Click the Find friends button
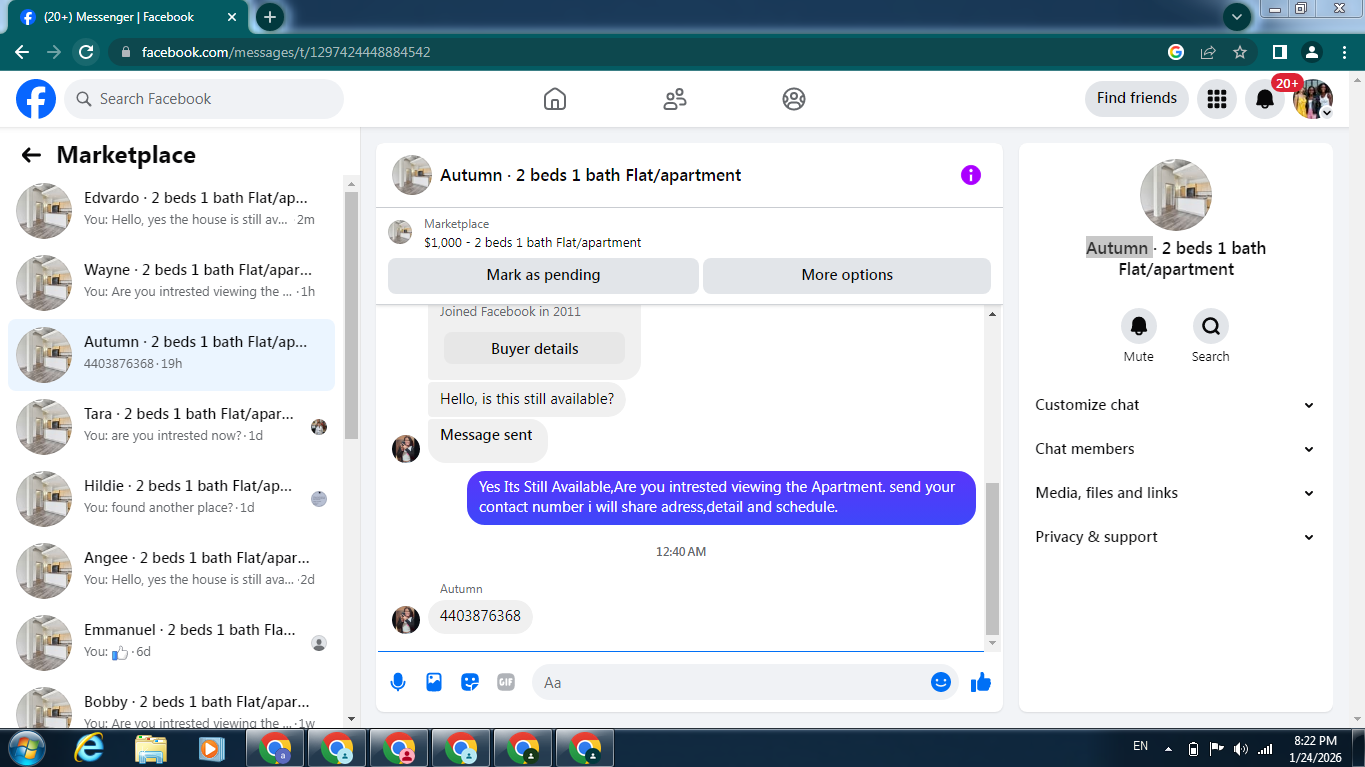 1137,98
